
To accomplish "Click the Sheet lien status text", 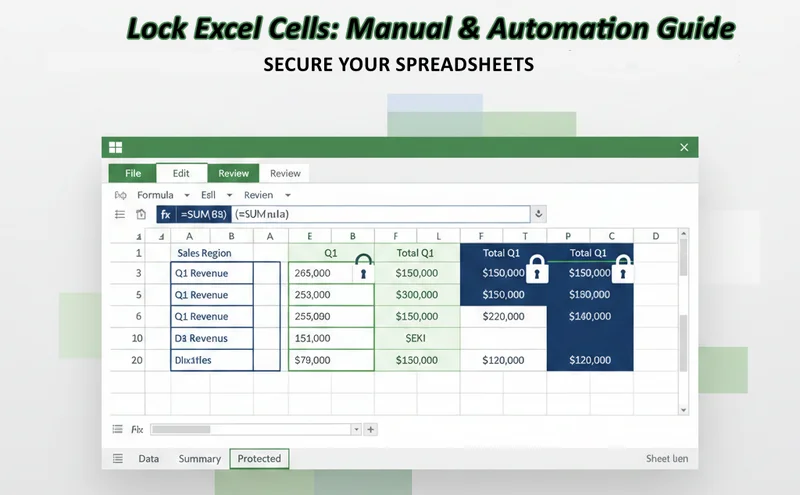I will (667, 458).
